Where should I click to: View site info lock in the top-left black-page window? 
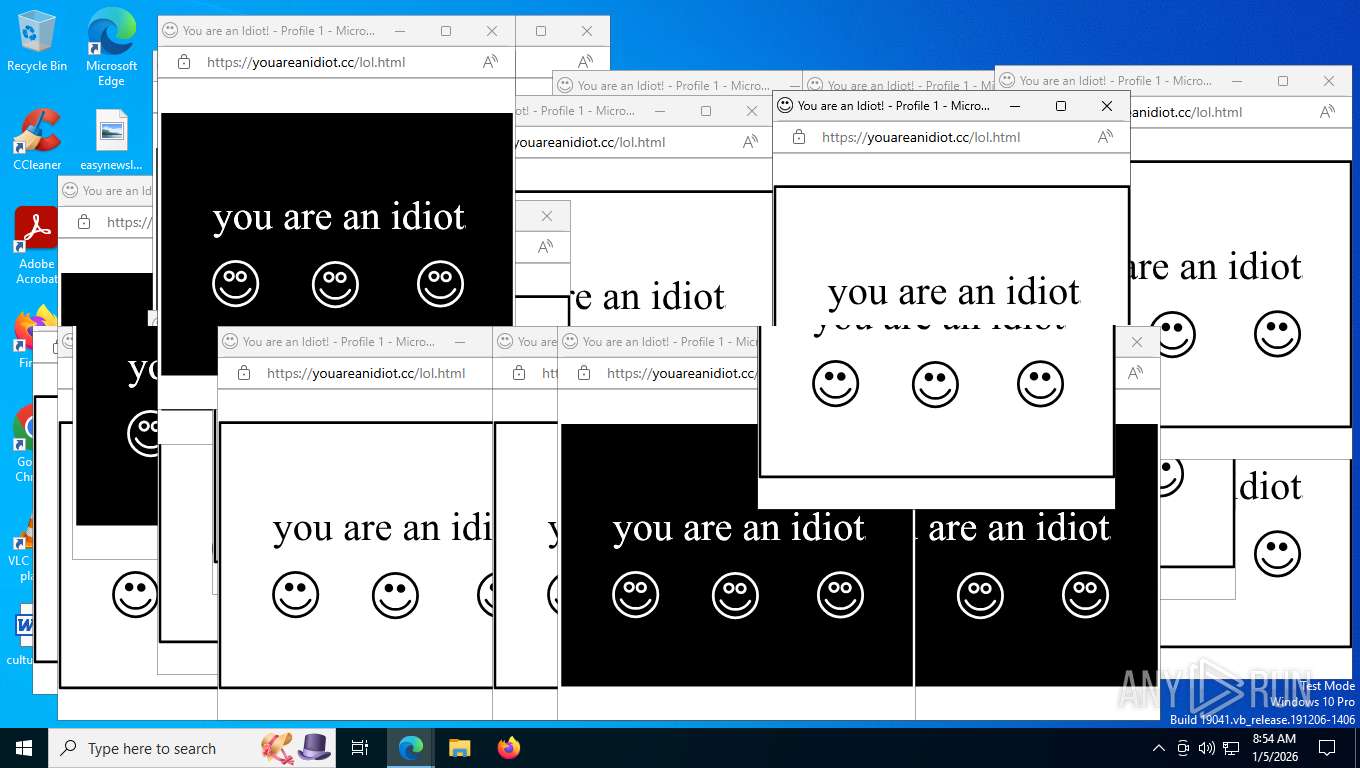[184, 62]
